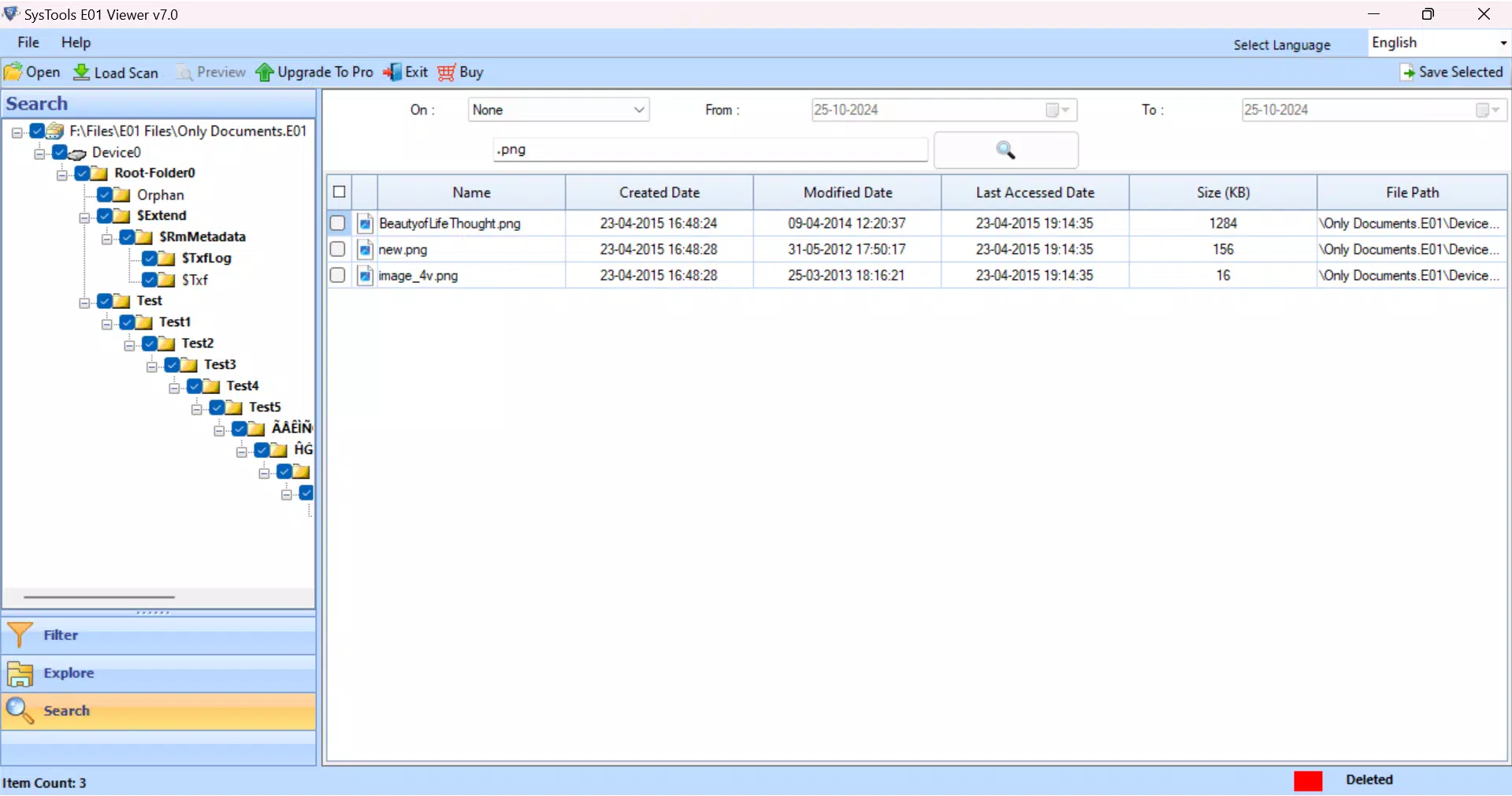
Task: Click the Root-Folder0 folder icon
Action: (x=98, y=173)
